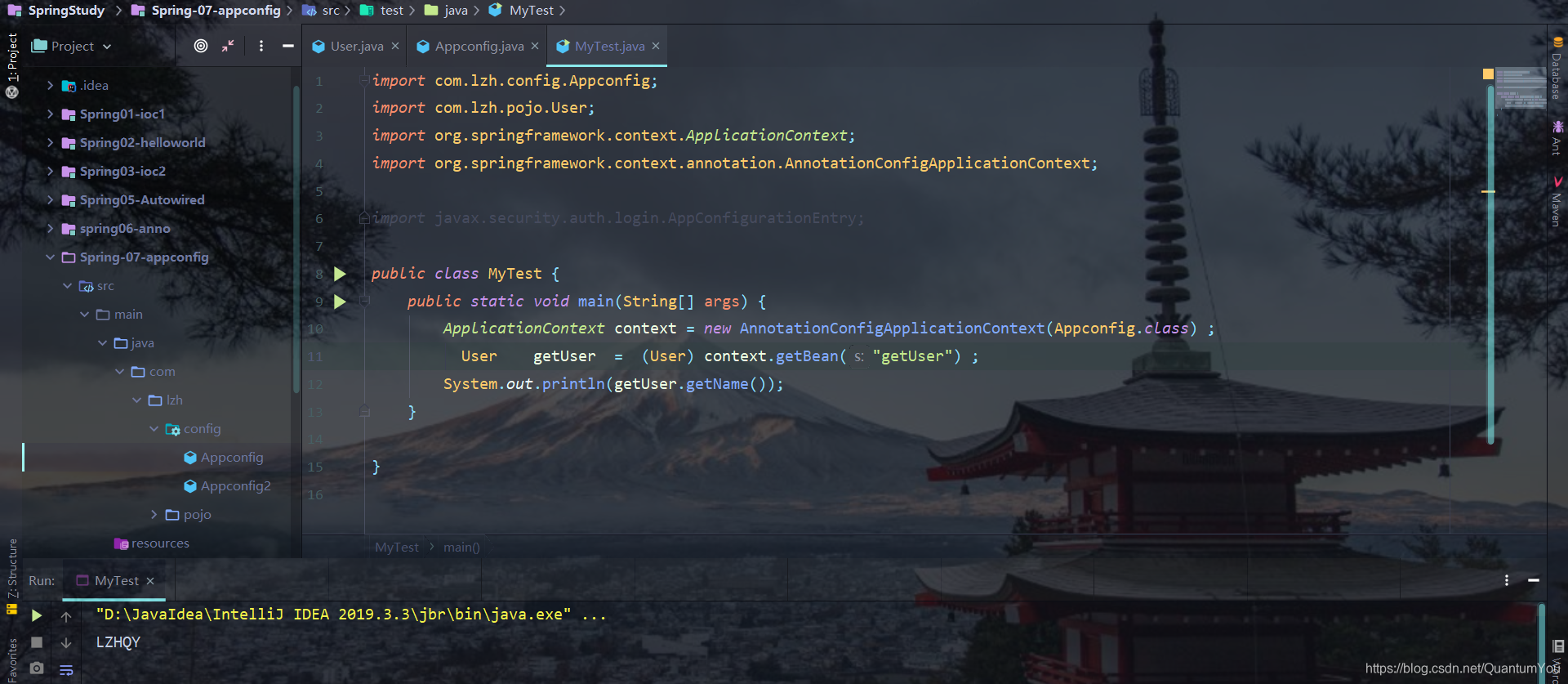1568x684 pixels.
Task: Click the code minimap preview thumbnail
Action: (x=1521, y=88)
